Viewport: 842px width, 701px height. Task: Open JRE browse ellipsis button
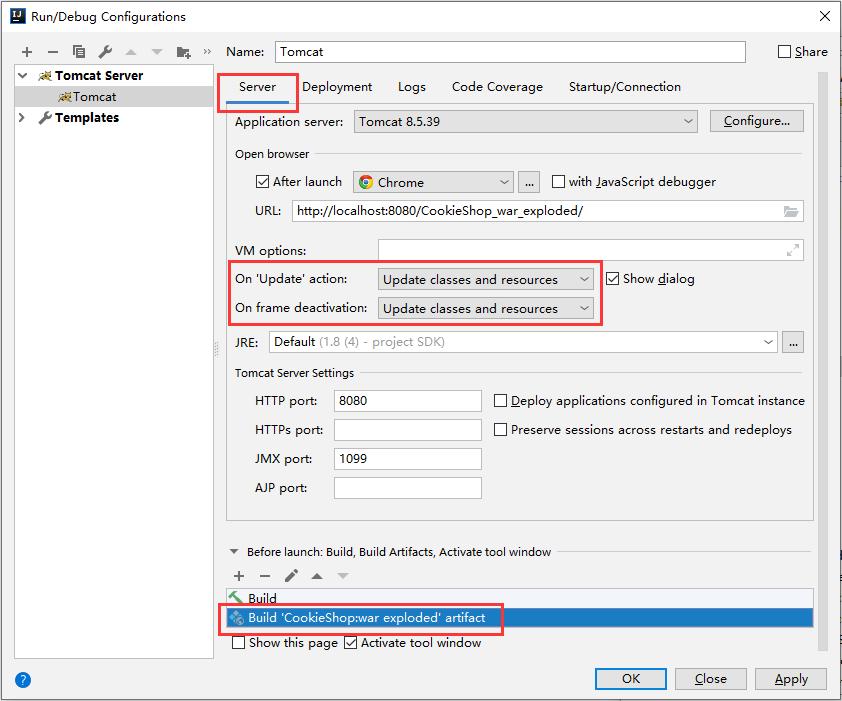(x=793, y=342)
